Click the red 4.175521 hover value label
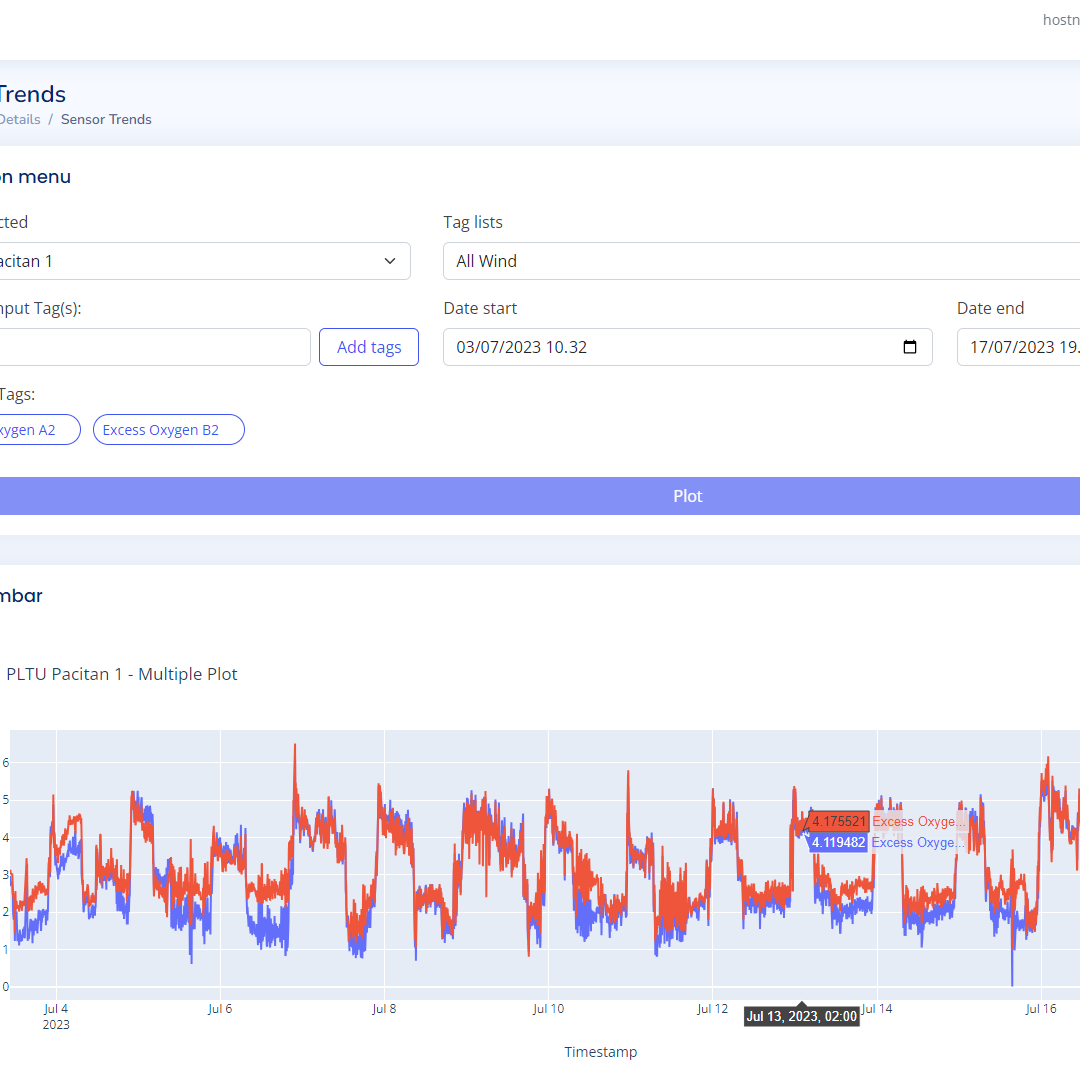 (838, 821)
